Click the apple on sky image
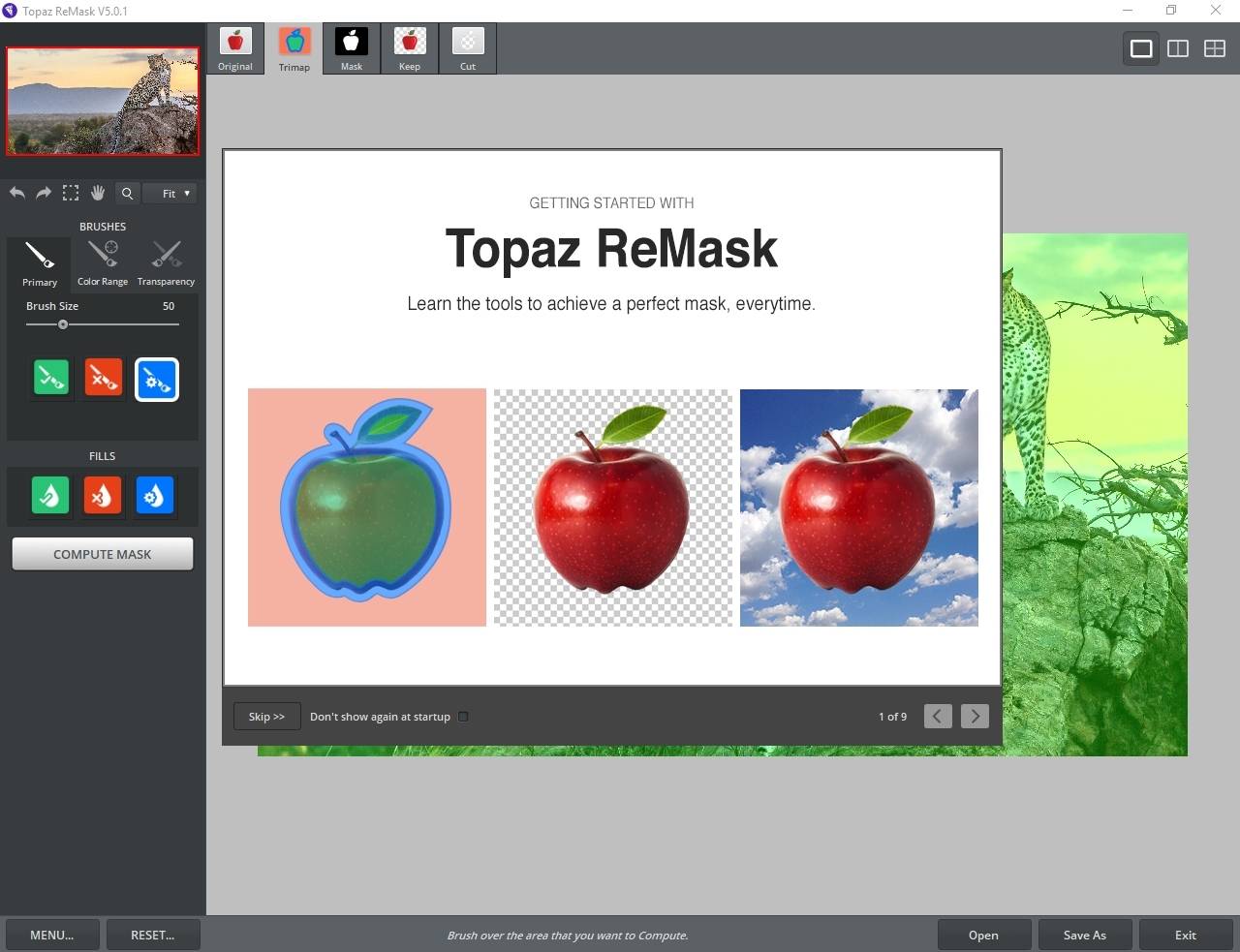Screen dimensions: 1240x952 tap(859, 507)
